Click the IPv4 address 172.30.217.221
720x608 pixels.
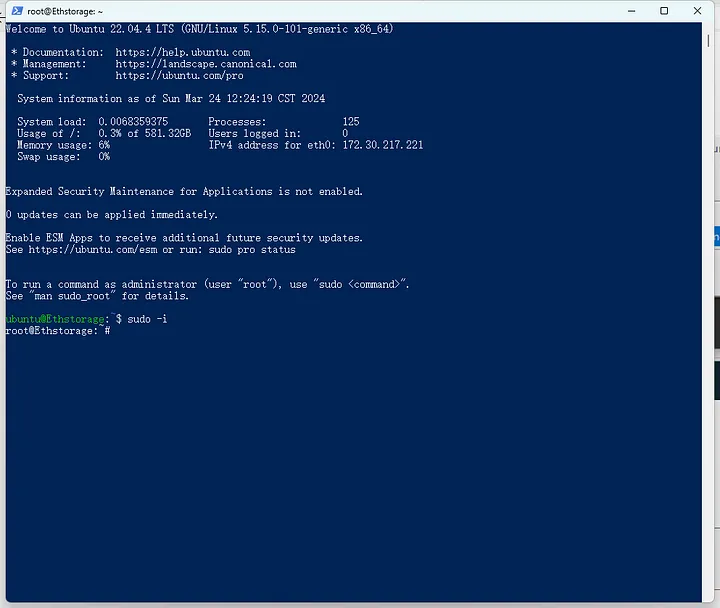coord(382,145)
